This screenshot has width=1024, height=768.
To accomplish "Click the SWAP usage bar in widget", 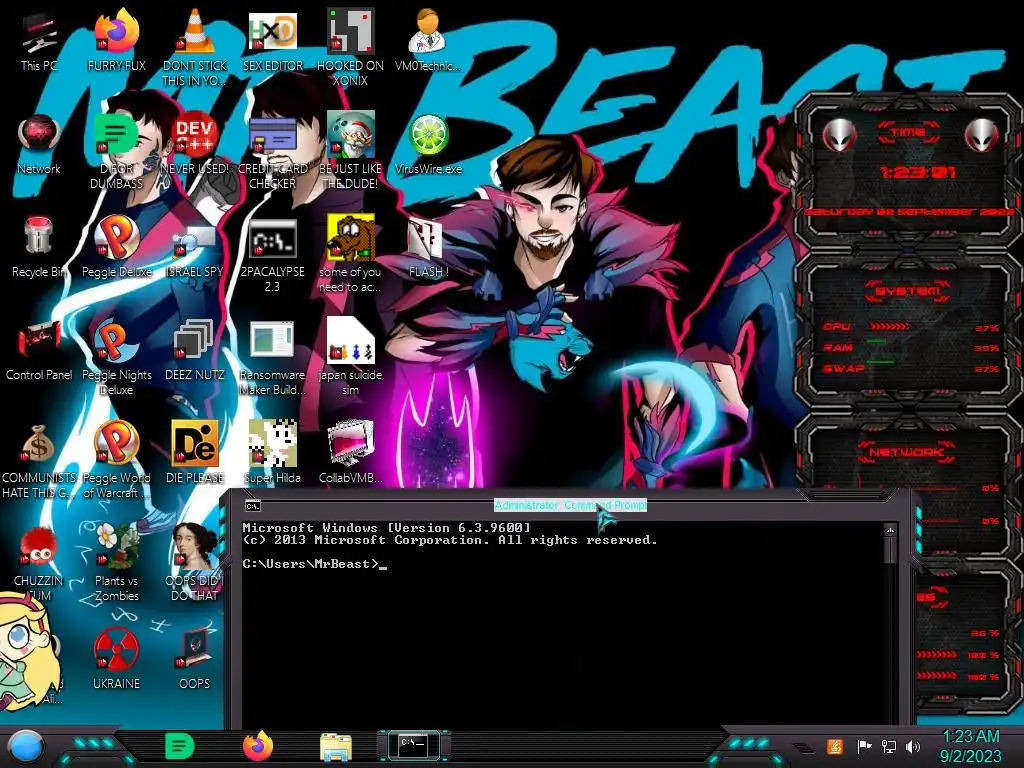I will 881,361.
